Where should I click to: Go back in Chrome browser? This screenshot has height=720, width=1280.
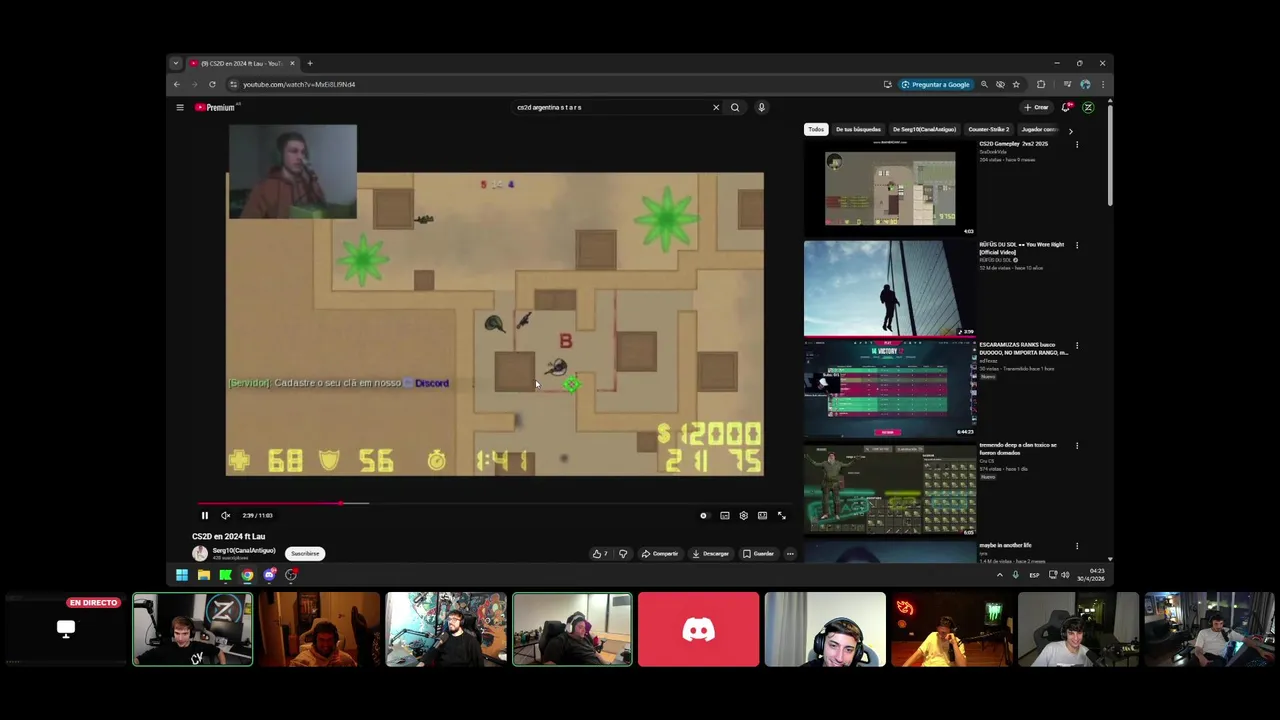[177, 84]
